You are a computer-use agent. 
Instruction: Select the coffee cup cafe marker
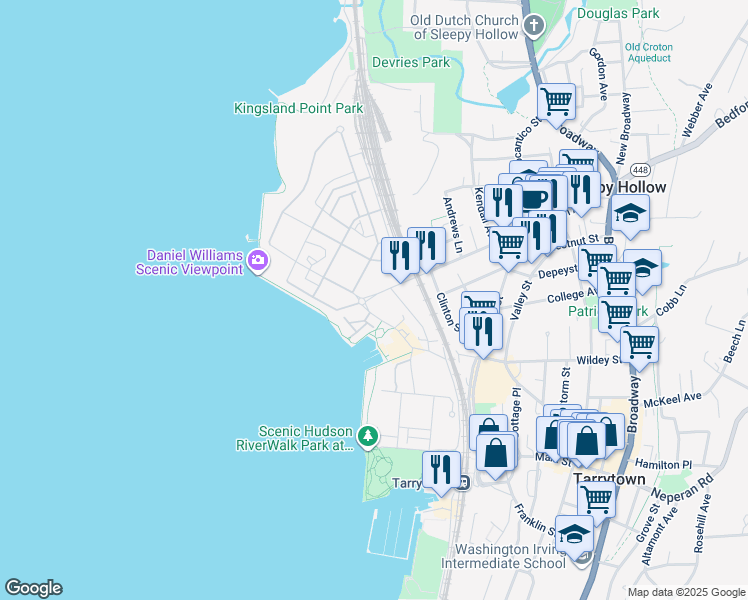point(536,197)
